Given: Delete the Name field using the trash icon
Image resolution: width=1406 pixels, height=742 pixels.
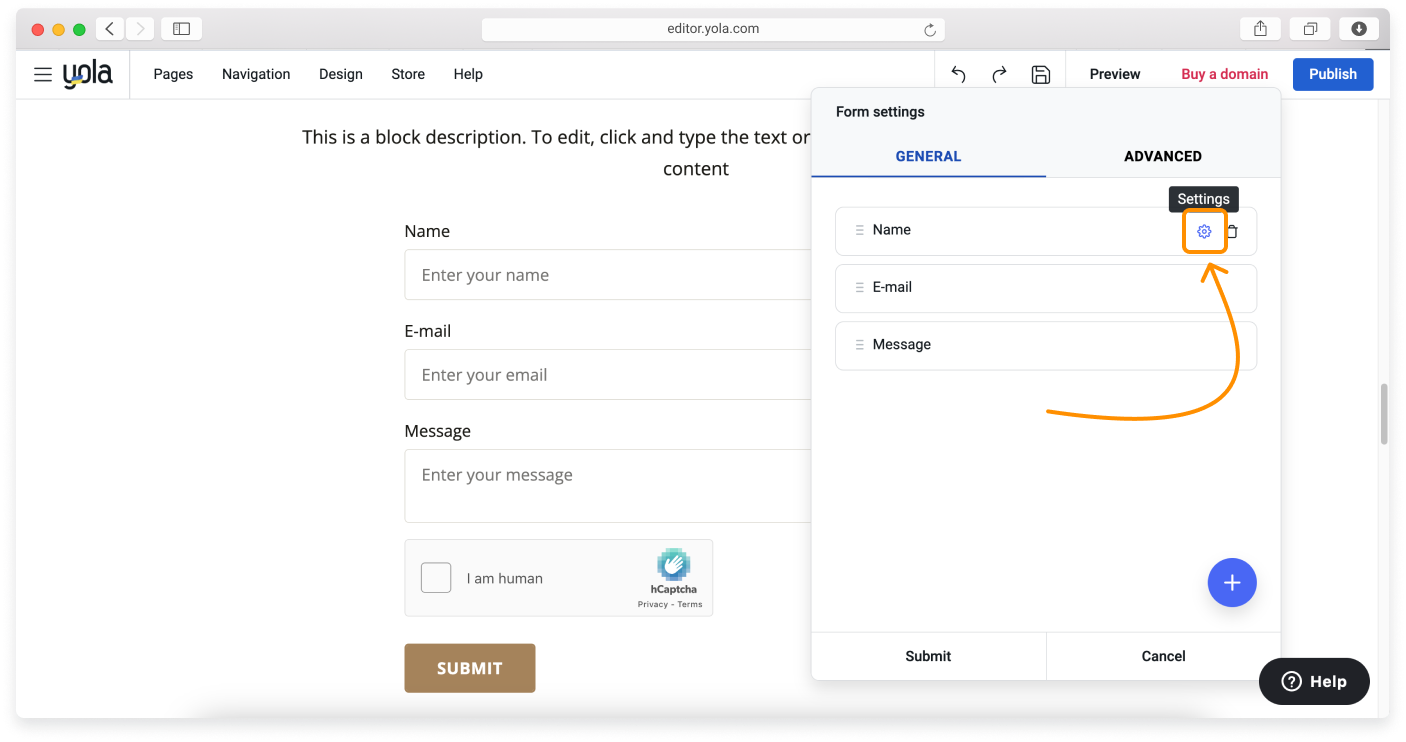Looking at the screenshot, I should point(1232,231).
